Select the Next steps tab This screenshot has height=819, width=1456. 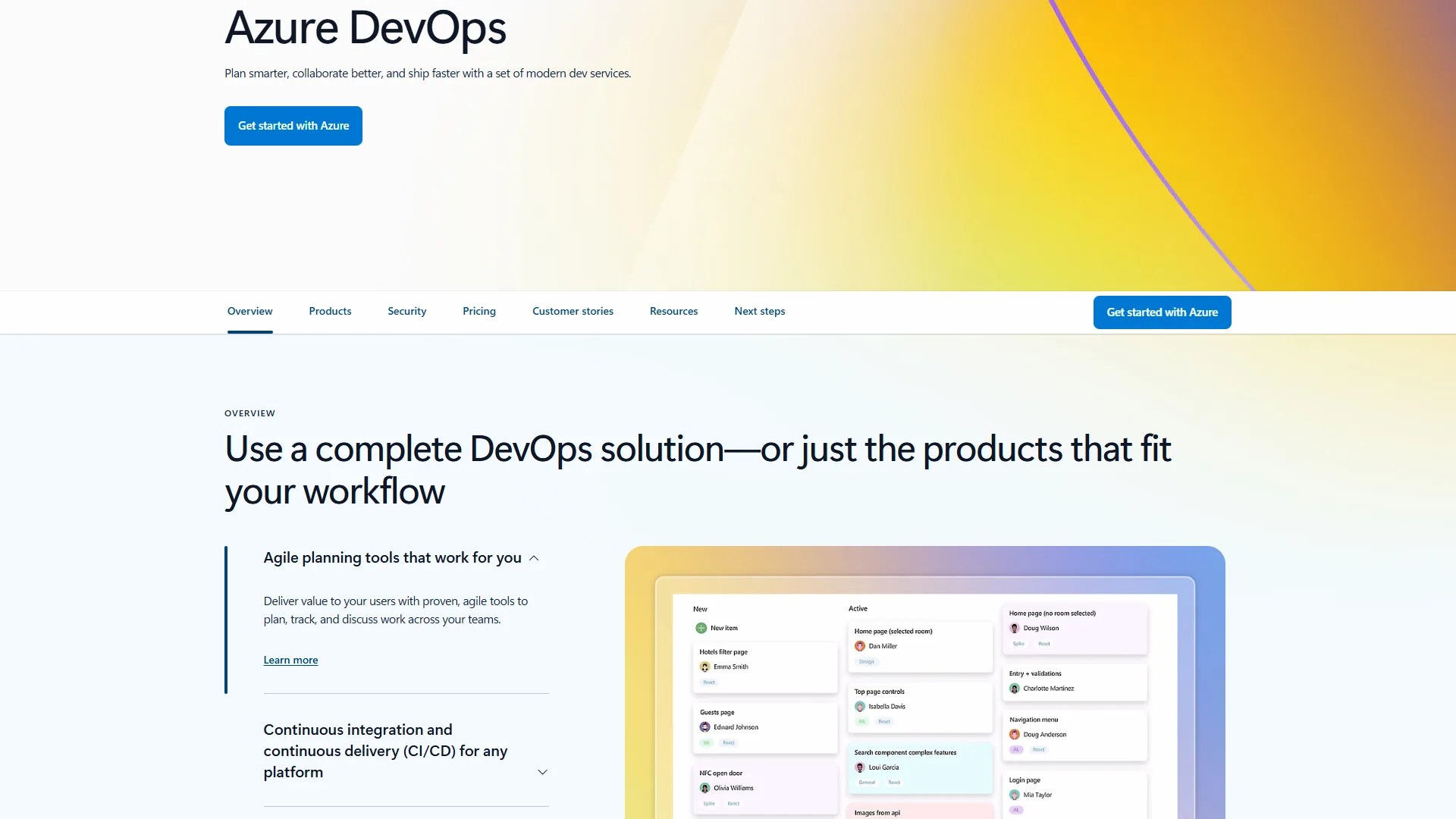point(760,312)
